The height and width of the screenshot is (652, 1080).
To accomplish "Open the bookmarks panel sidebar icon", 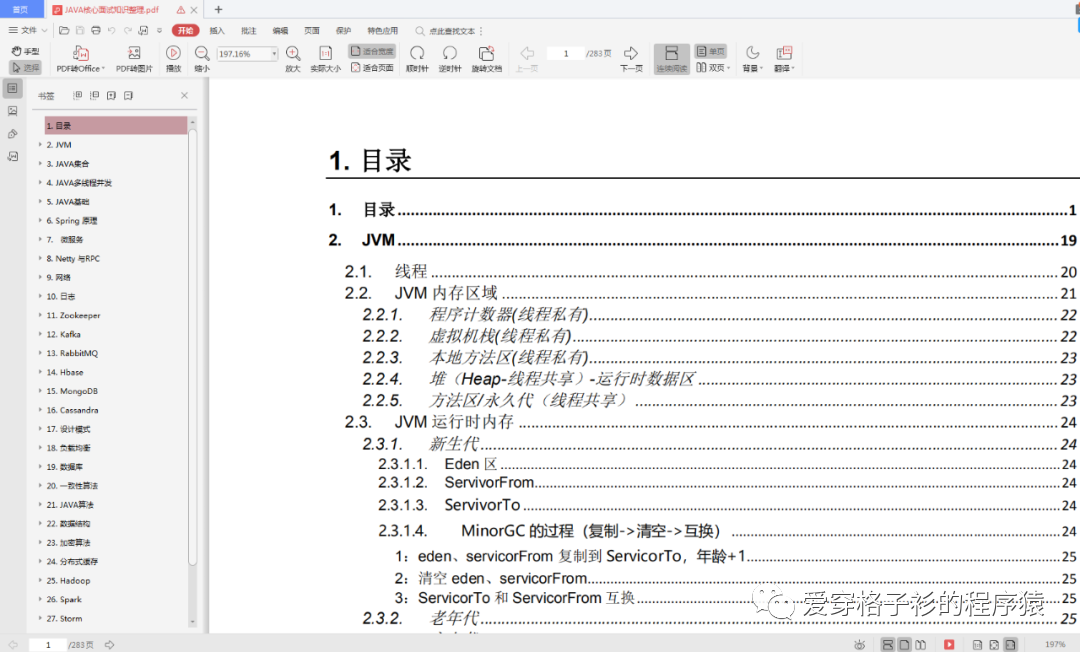I will [12, 88].
